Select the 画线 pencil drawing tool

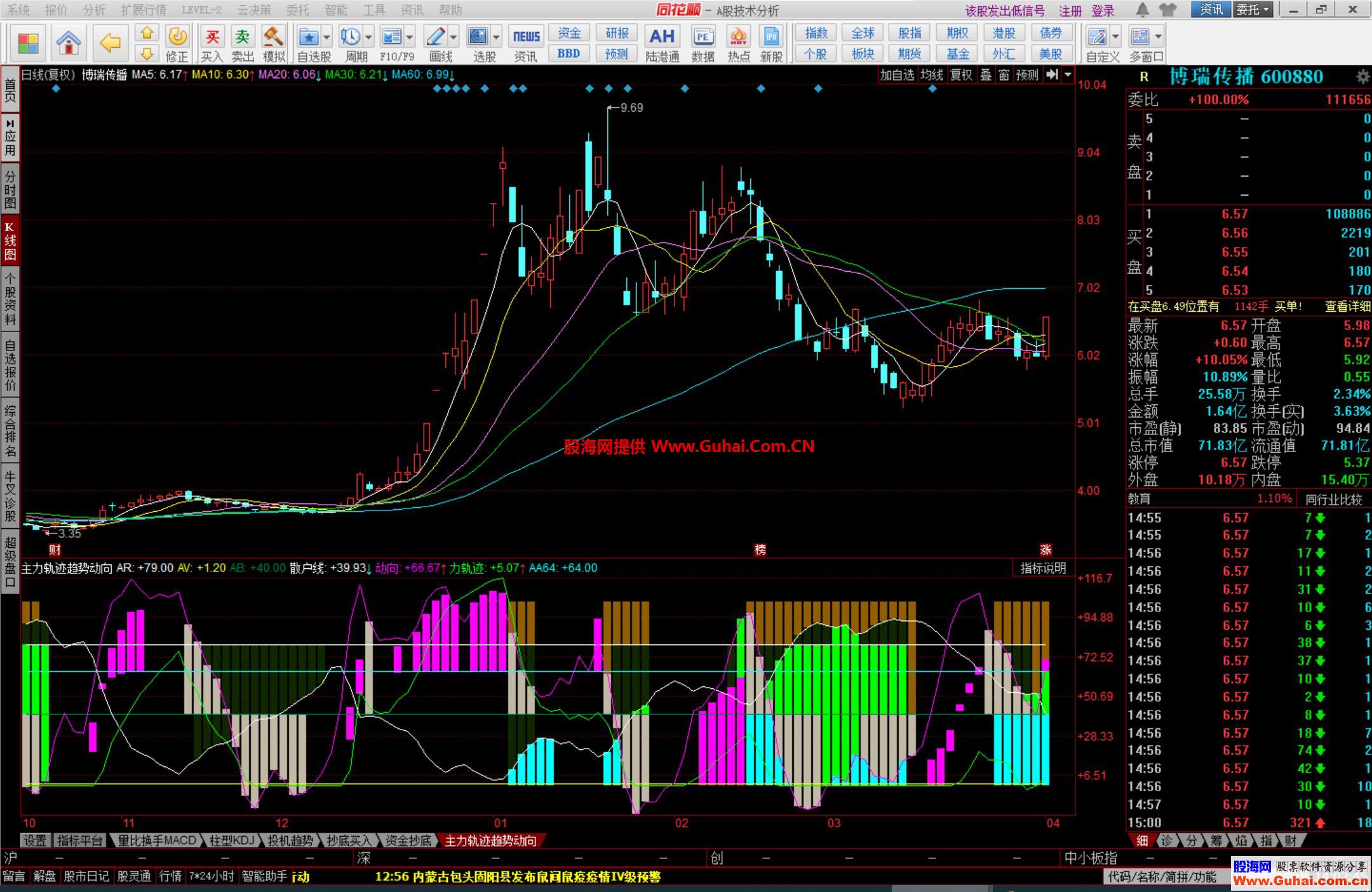[436, 37]
